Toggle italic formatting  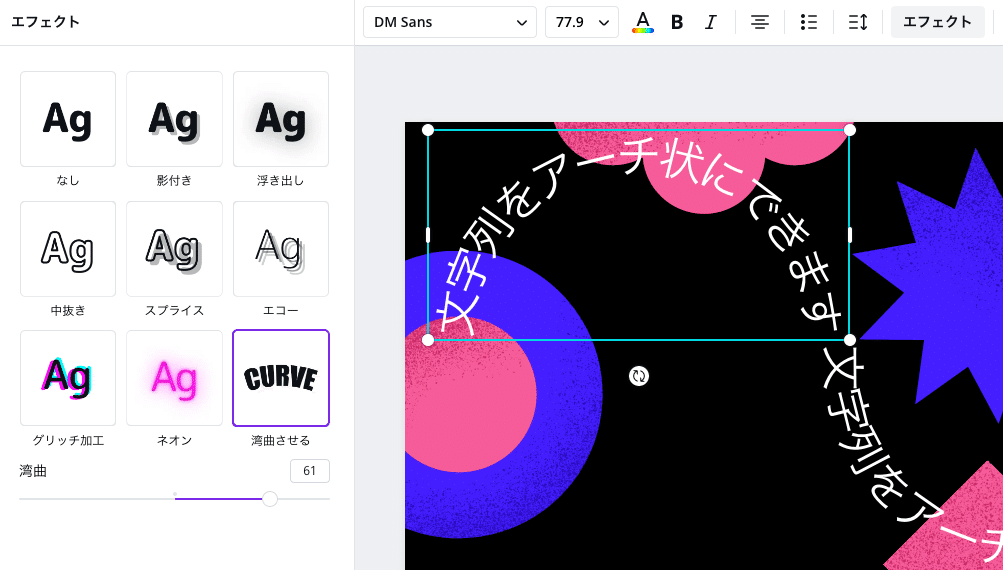[711, 22]
